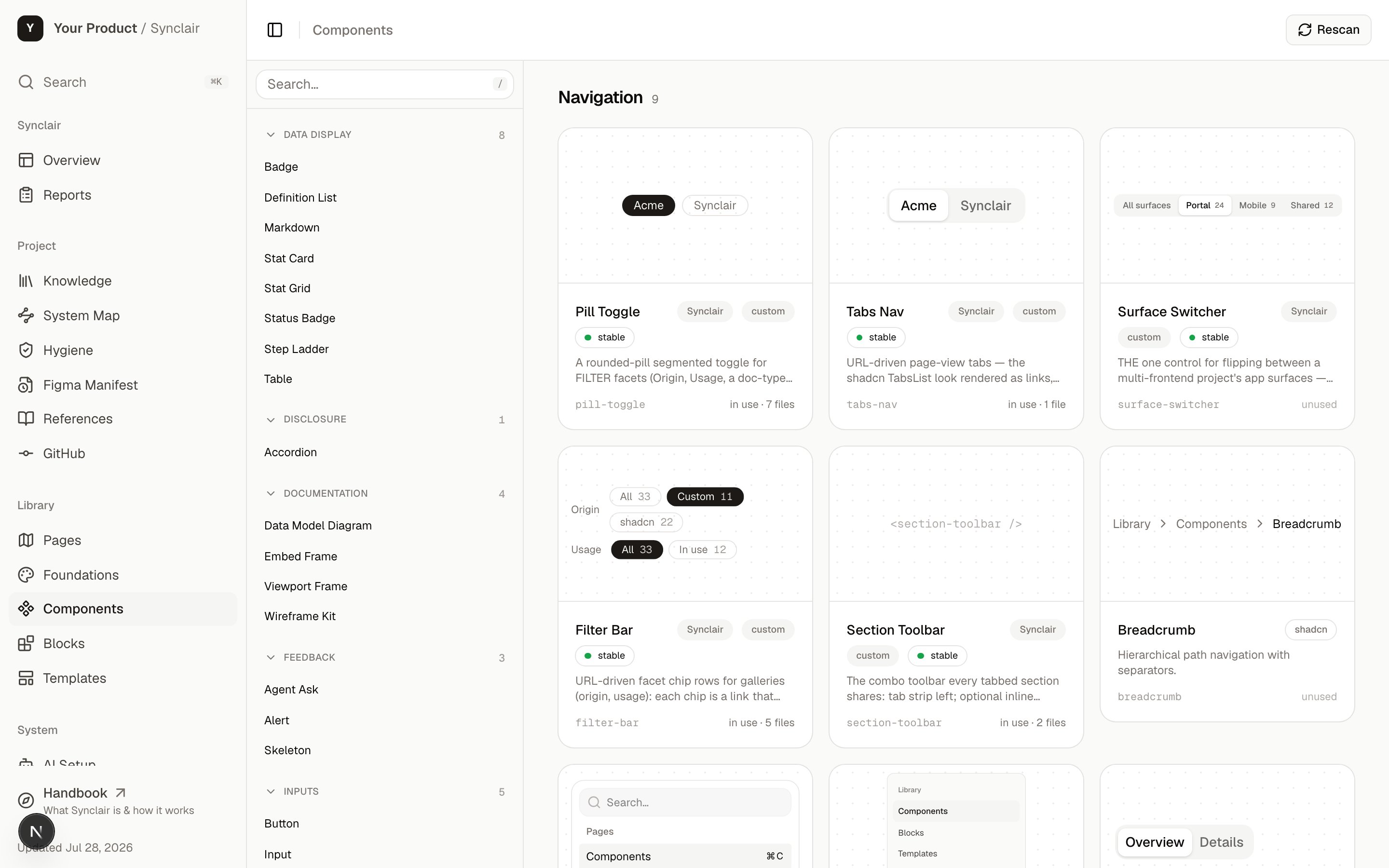Image resolution: width=1389 pixels, height=868 pixels.
Task: Click the Handbook external link arrow
Action: pos(121,793)
